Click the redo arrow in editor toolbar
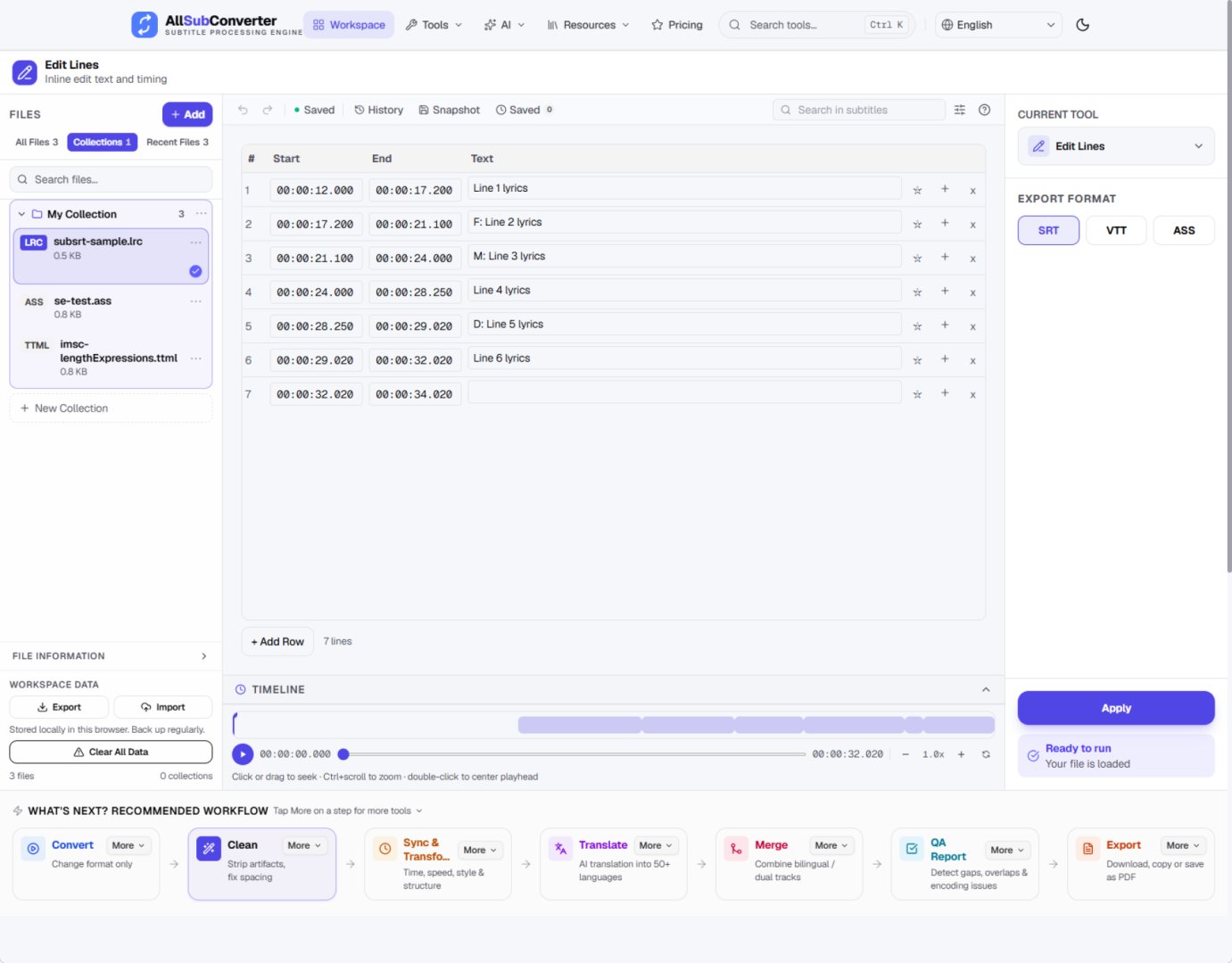1232x963 pixels. [268, 110]
